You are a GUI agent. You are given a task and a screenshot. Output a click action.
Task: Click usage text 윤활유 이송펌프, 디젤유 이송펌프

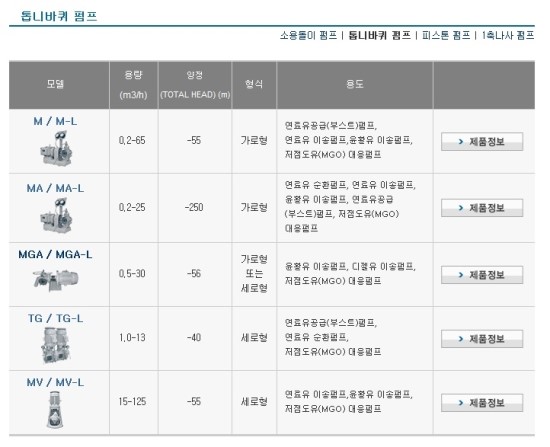click(x=350, y=267)
